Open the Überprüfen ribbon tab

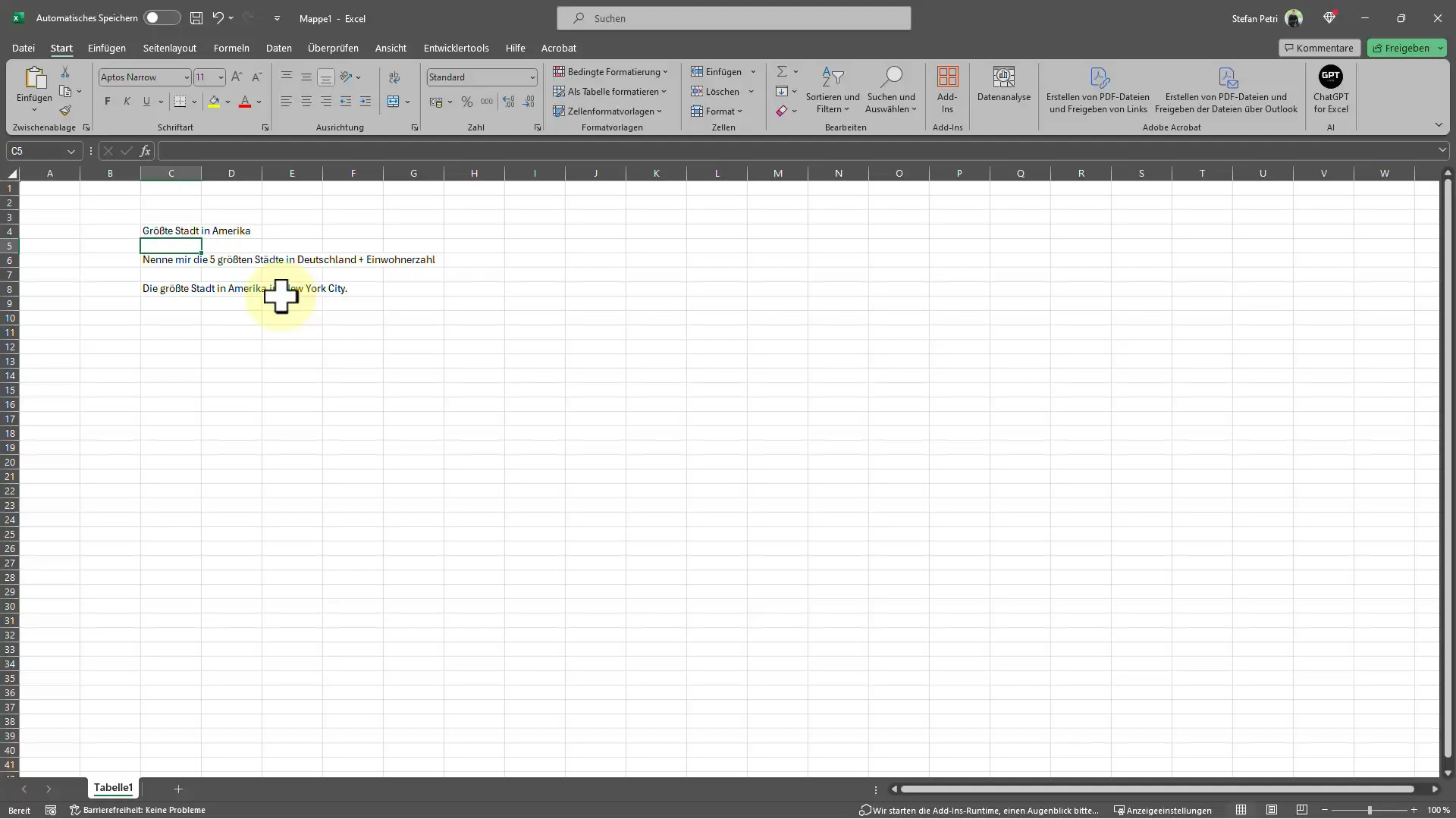point(332,47)
